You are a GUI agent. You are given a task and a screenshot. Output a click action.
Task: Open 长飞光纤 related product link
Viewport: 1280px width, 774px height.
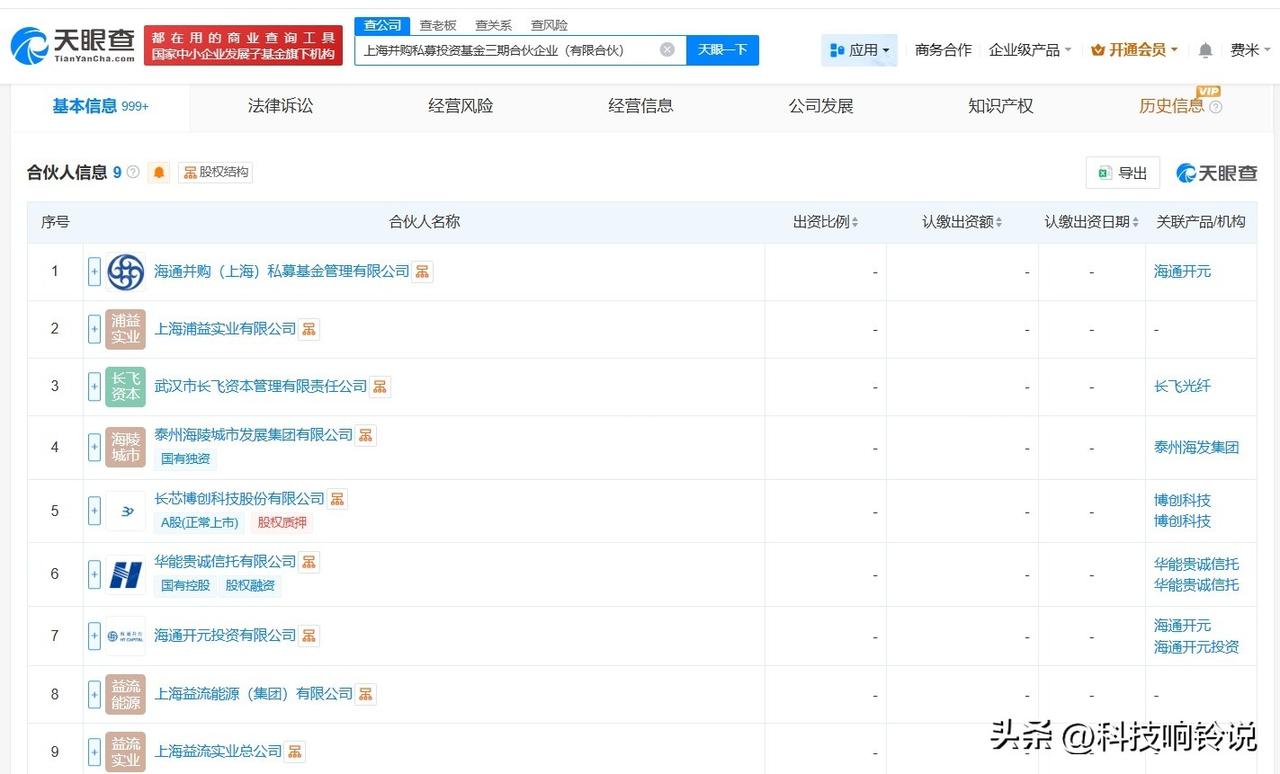(1182, 386)
